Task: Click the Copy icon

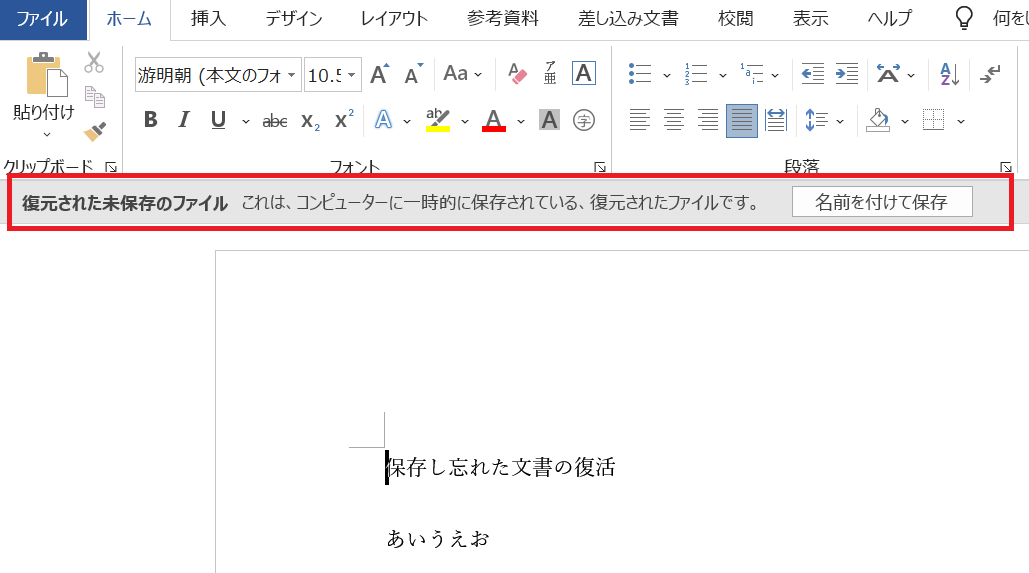Action: 94,97
